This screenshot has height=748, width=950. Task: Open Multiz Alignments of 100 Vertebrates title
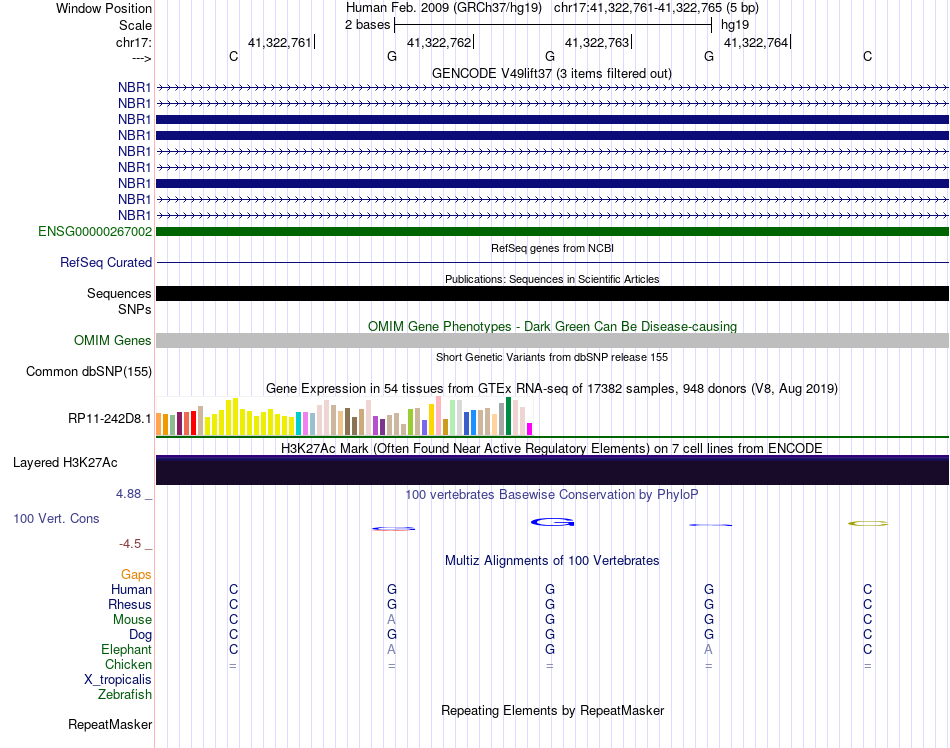(552, 560)
